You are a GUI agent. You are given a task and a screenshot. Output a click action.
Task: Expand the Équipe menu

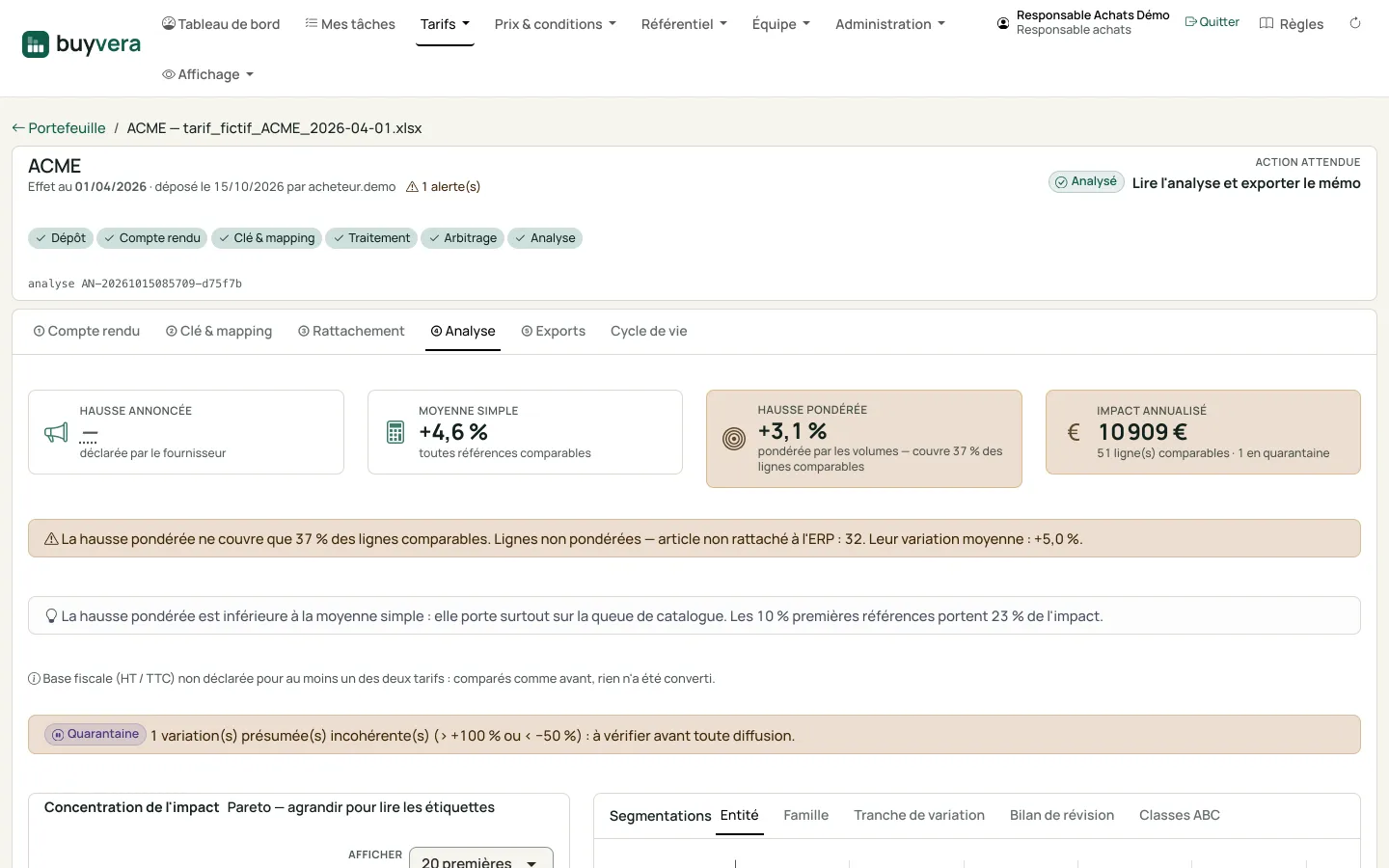point(781,24)
